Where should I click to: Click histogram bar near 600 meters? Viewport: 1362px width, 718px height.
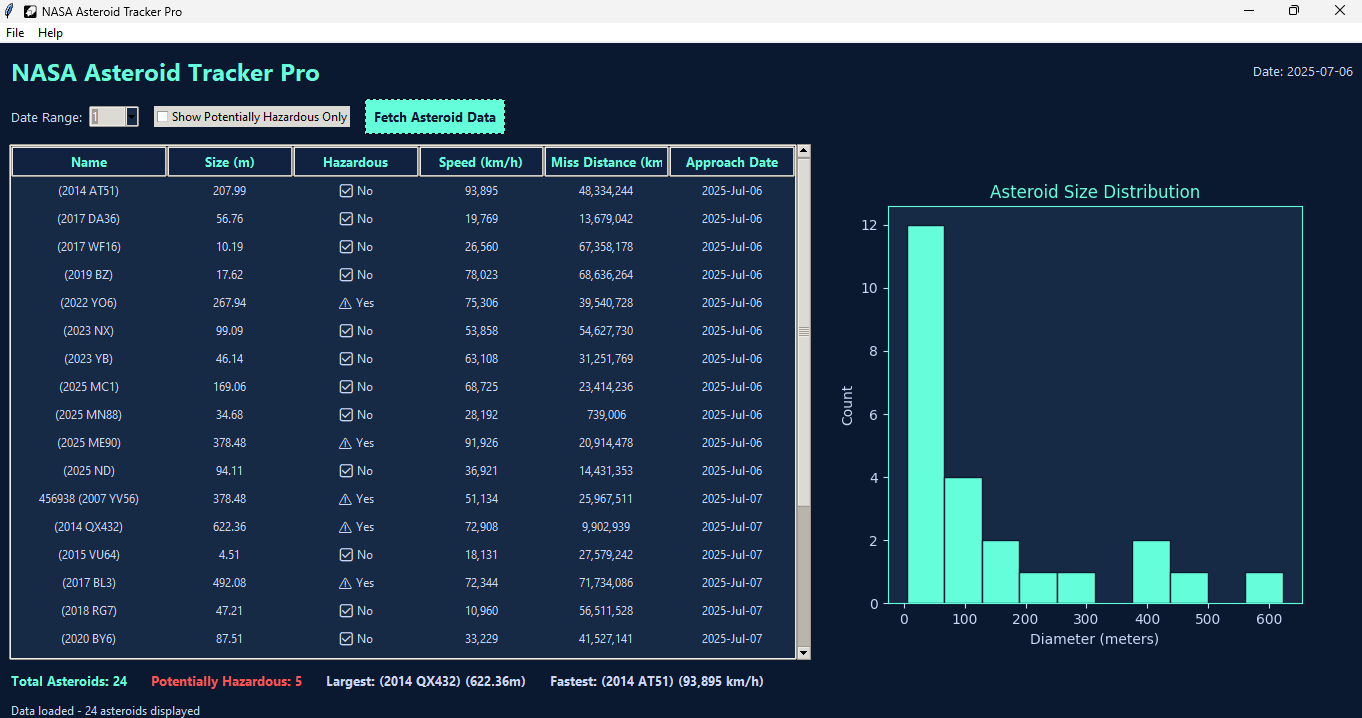pos(1264,588)
